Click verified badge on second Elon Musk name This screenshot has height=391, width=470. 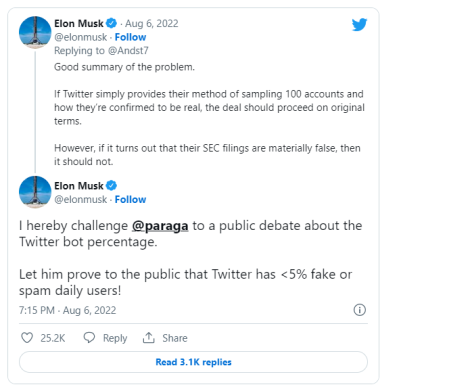point(111,186)
